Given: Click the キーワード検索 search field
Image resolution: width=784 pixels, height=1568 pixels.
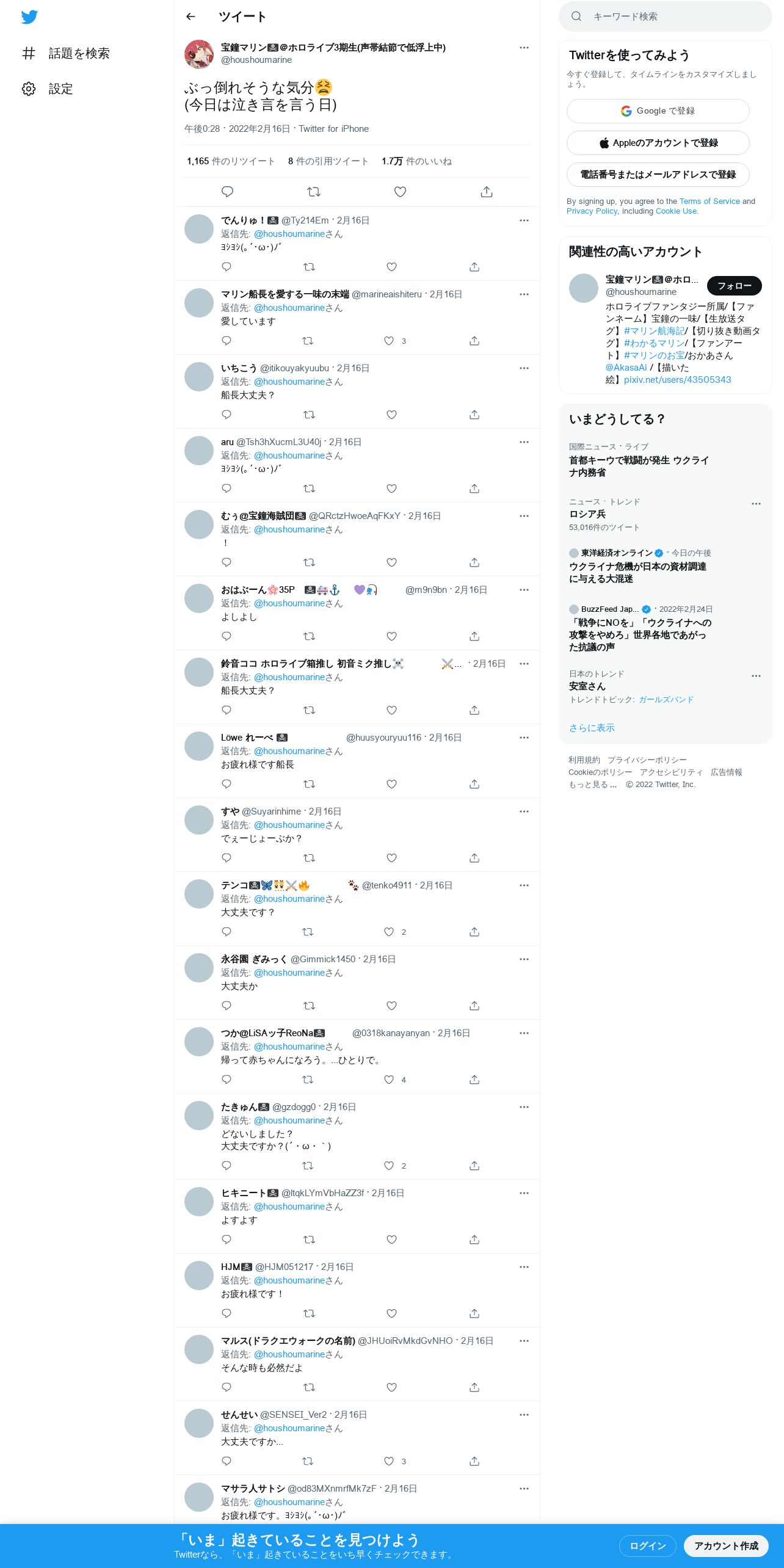Looking at the screenshot, I should pyautogui.click(x=665, y=16).
